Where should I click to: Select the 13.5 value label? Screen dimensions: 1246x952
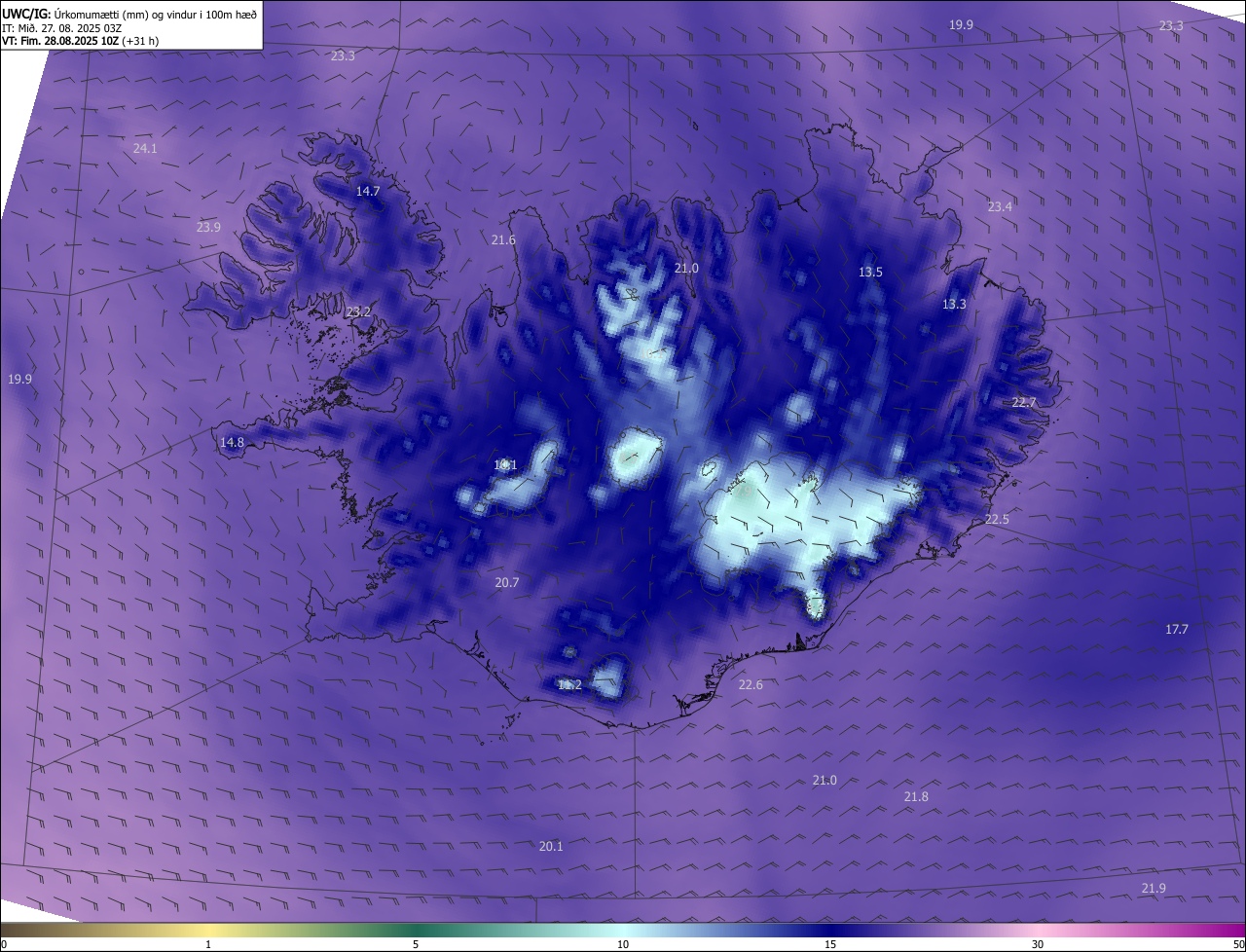pyautogui.click(x=870, y=273)
